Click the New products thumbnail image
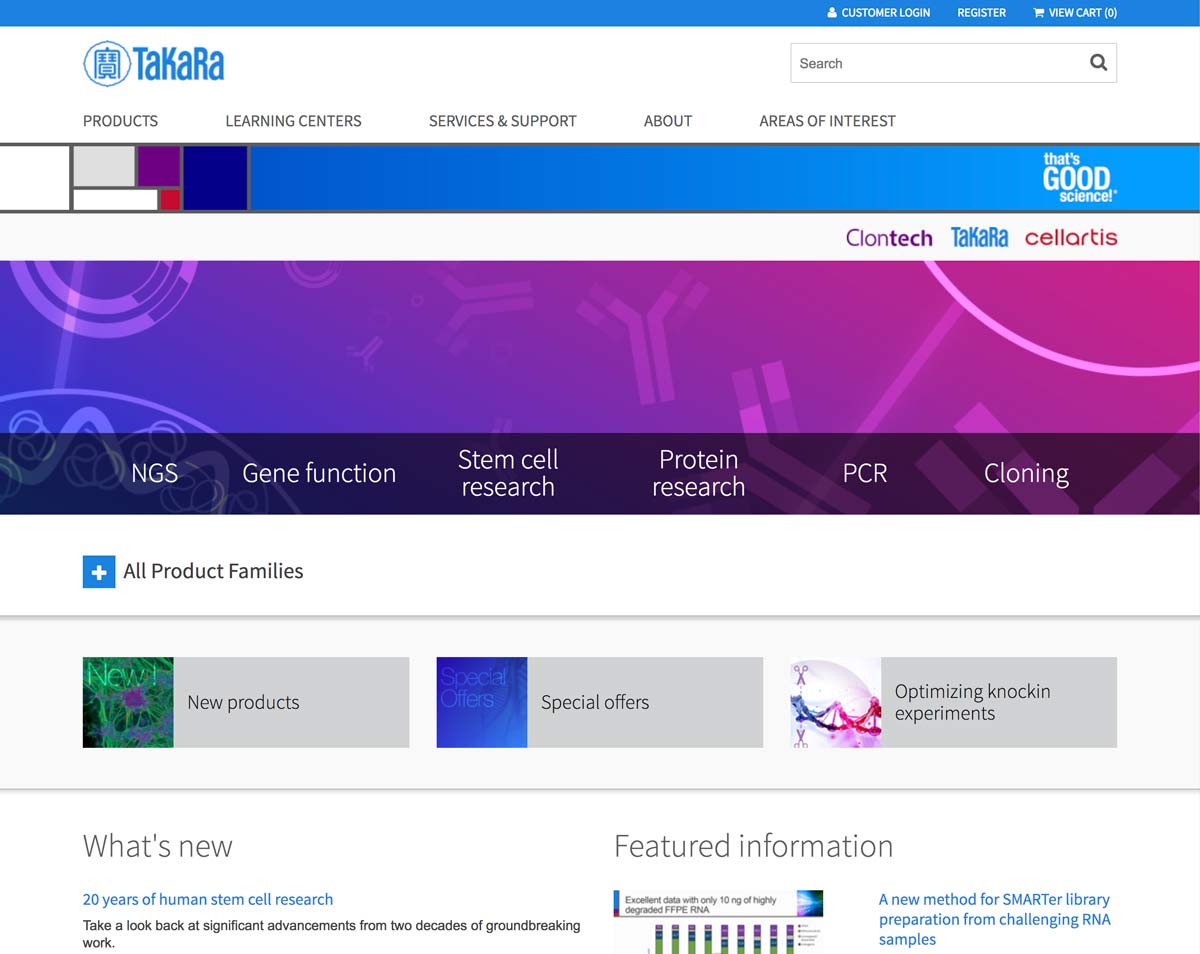Screen dimensions: 1200x954 (x=128, y=702)
